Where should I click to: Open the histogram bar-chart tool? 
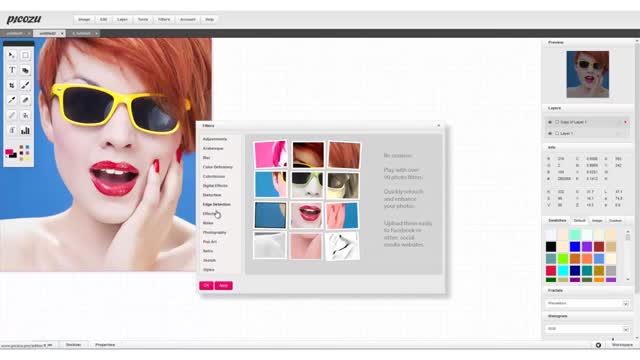pyautogui.click(x=25, y=131)
